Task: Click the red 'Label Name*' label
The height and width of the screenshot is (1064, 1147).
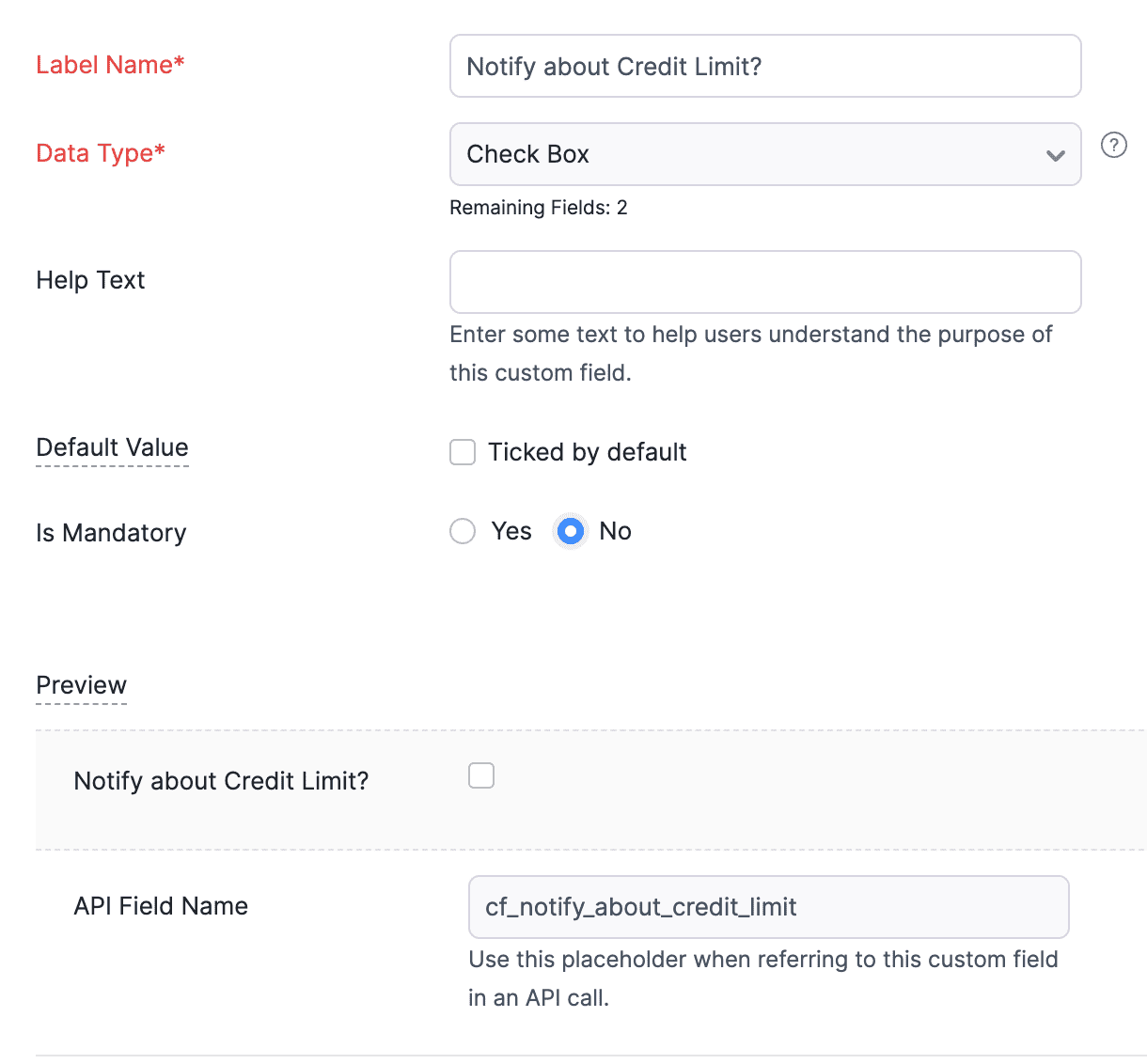Action: point(110,65)
